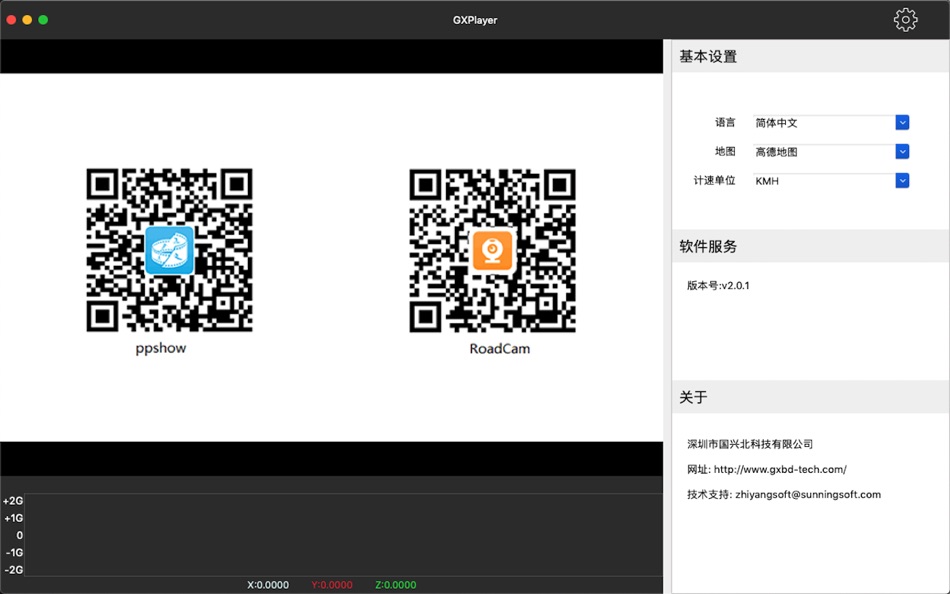Click the 关于 section header
Screen dimensions: 950x594
[x=811, y=397]
